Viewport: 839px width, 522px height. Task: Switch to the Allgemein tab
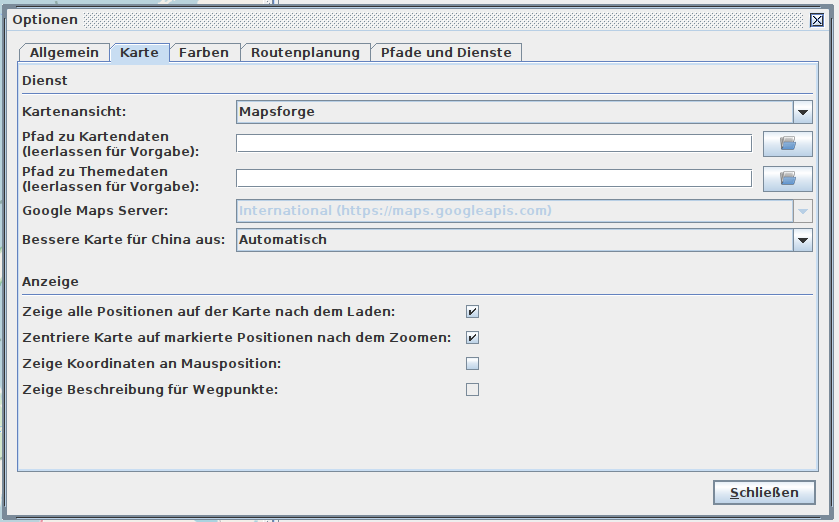tap(64, 53)
